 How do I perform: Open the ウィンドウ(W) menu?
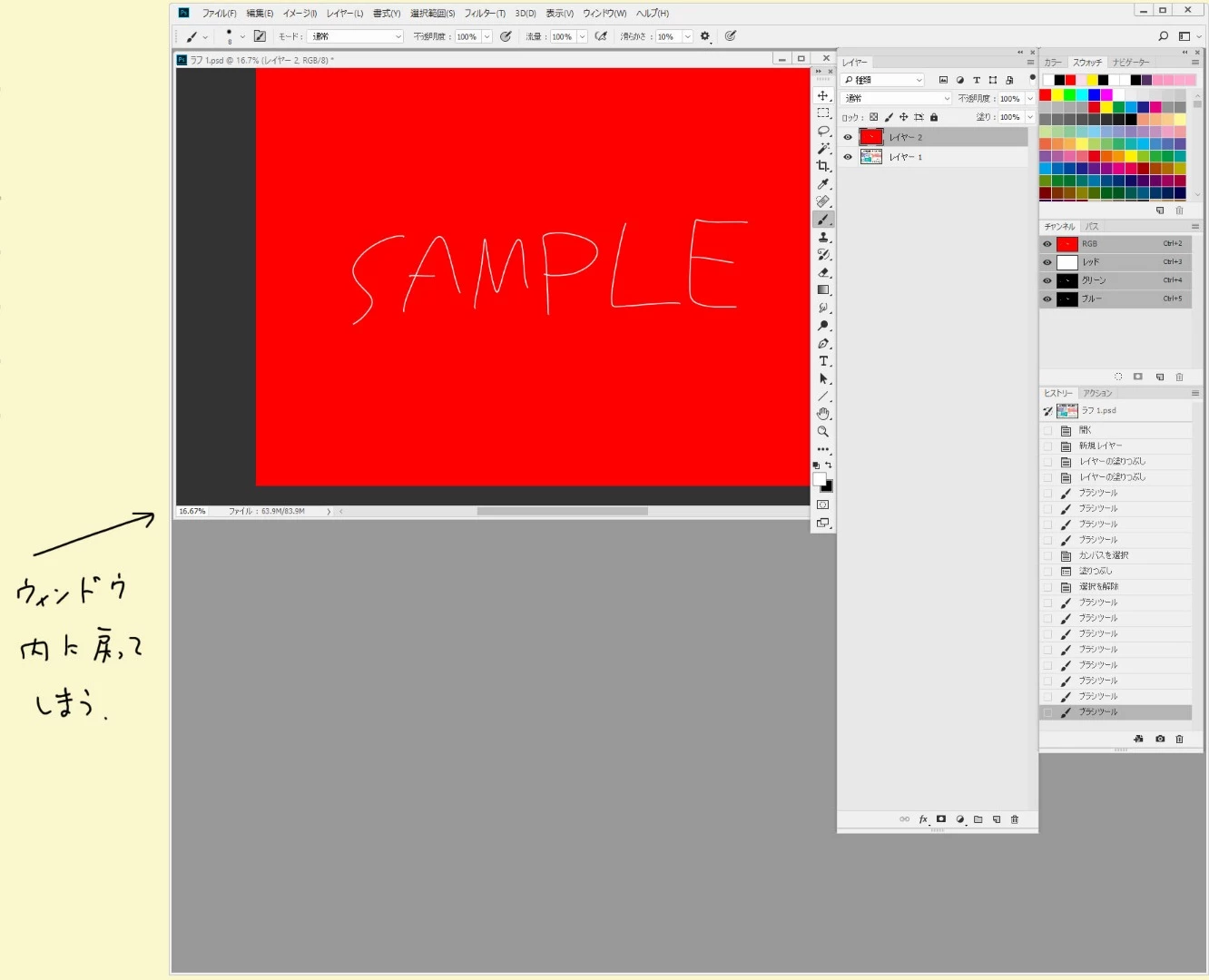(604, 14)
